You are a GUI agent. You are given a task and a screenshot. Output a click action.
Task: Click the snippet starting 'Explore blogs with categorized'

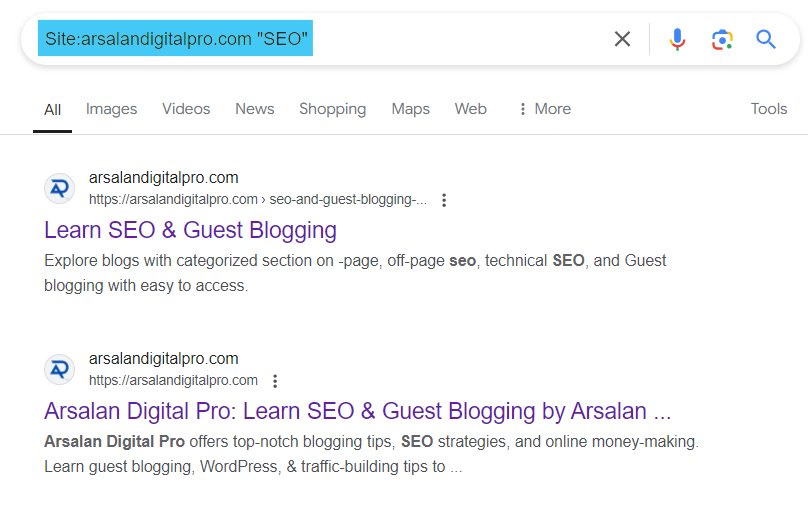tap(355, 273)
